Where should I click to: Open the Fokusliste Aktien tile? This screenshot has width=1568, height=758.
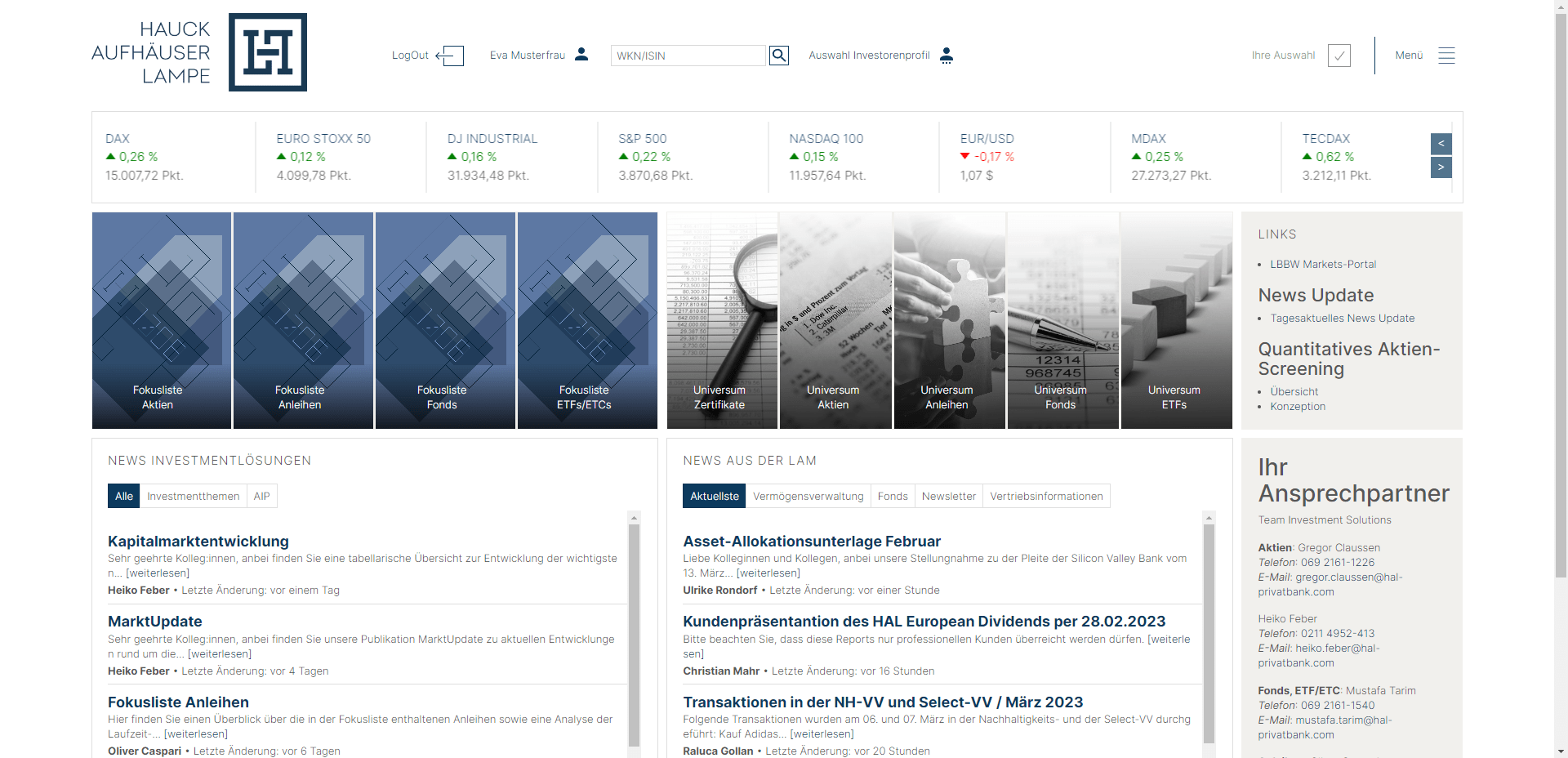pyautogui.click(x=162, y=320)
